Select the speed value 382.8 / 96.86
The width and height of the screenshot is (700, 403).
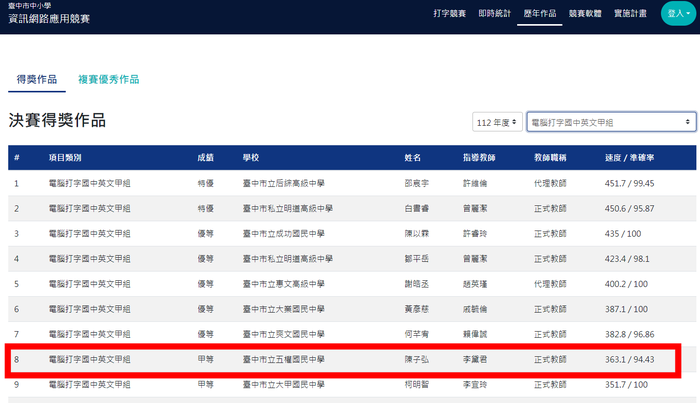coord(629,334)
